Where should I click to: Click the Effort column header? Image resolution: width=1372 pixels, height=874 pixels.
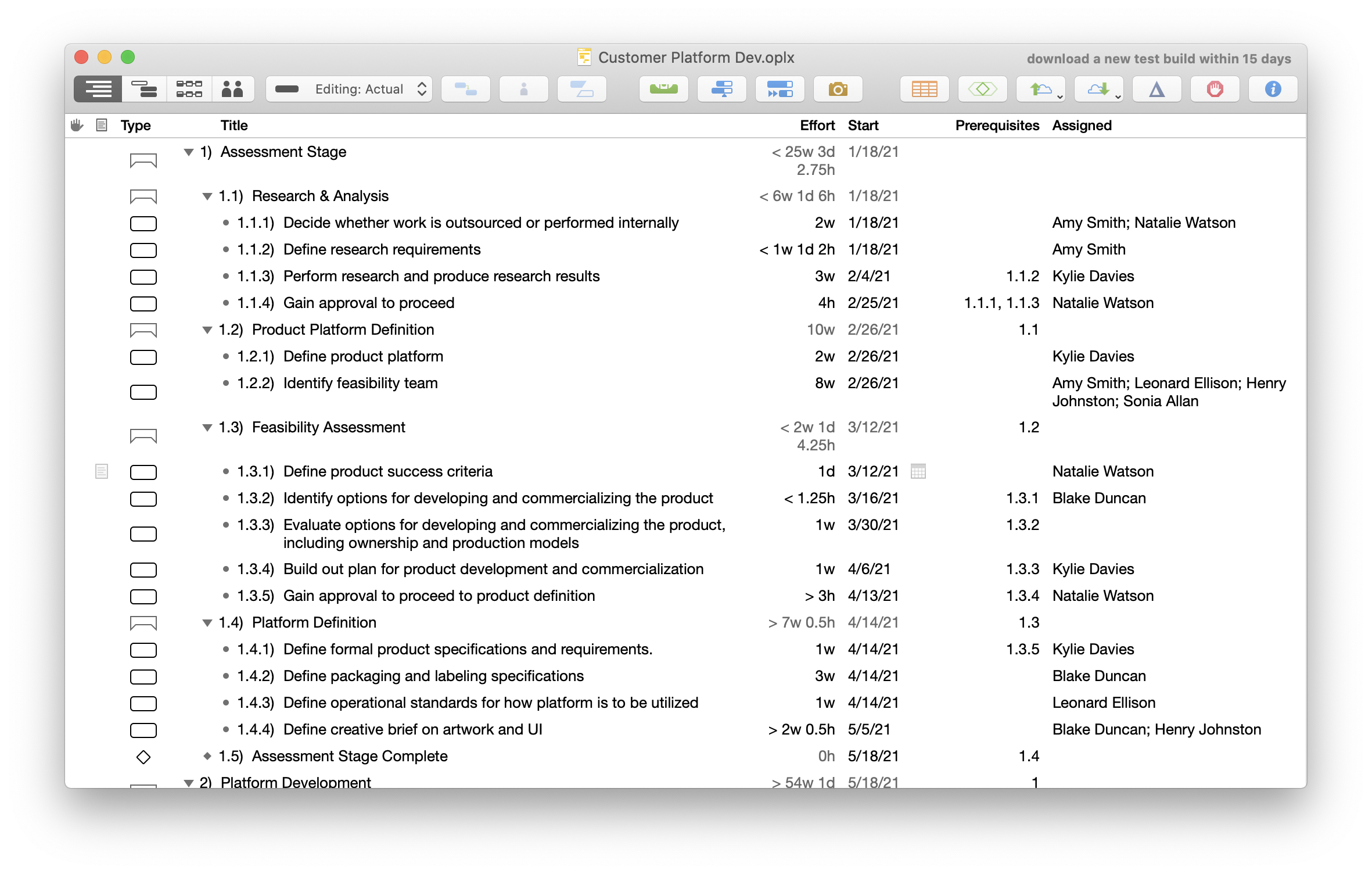coord(817,125)
